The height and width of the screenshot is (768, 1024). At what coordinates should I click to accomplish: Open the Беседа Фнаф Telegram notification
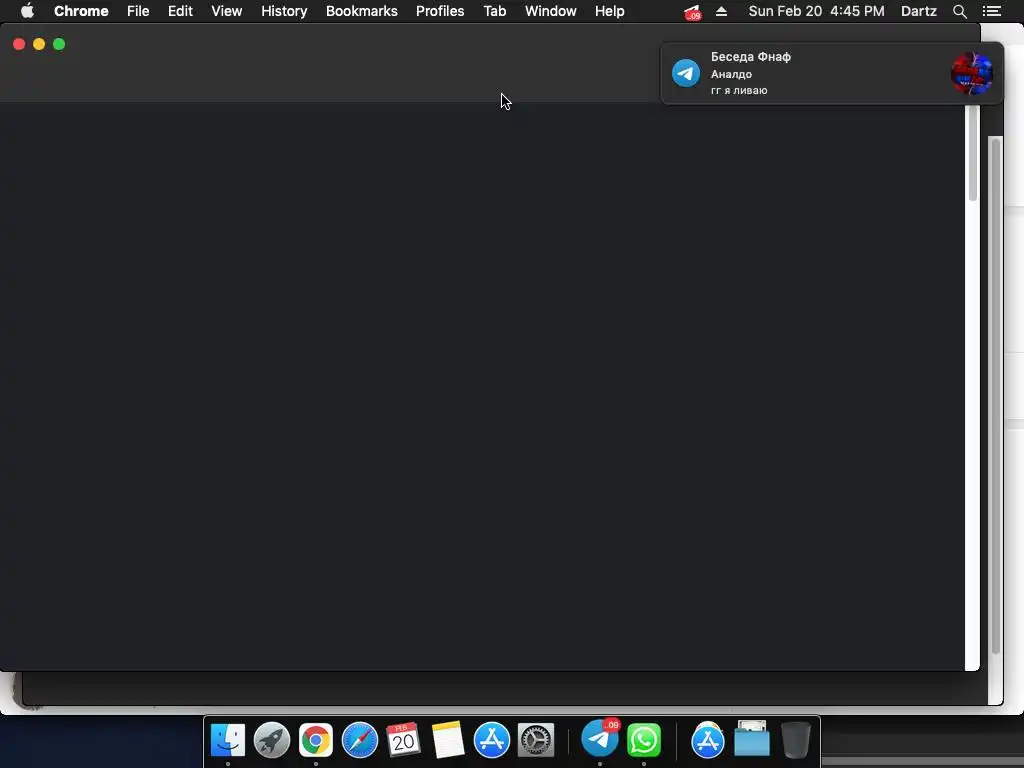click(832, 73)
